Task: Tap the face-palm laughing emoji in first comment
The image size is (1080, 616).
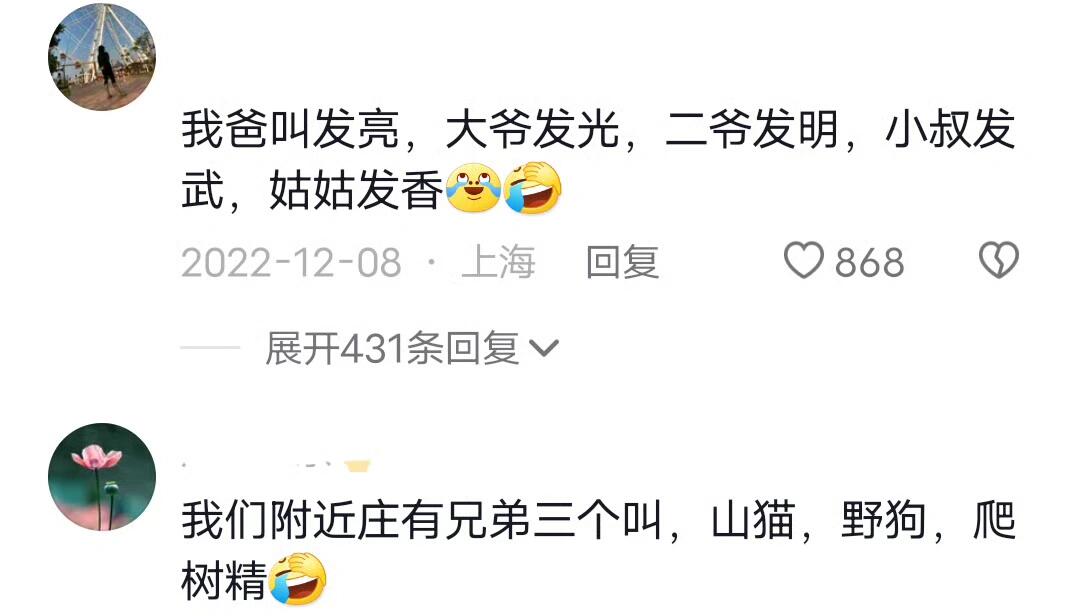Action: 532,188
